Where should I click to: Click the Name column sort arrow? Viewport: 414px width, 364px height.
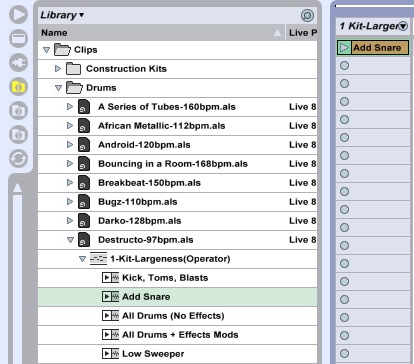click(277, 33)
